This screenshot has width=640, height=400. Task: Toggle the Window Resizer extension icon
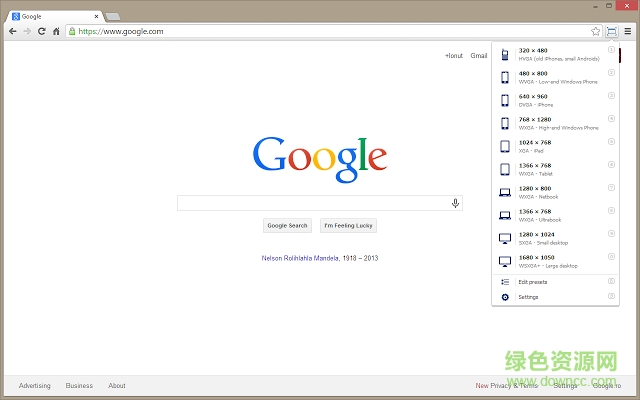click(x=611, y=31)
